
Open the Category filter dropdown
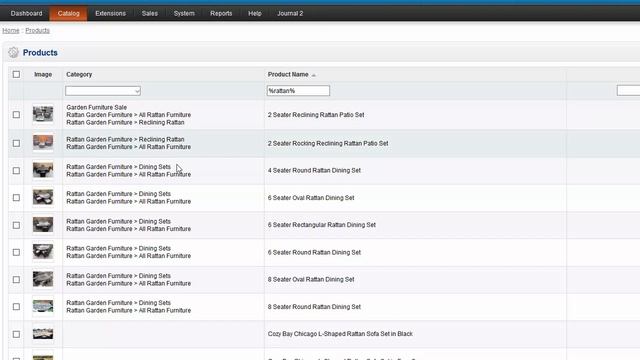[103, 91]
